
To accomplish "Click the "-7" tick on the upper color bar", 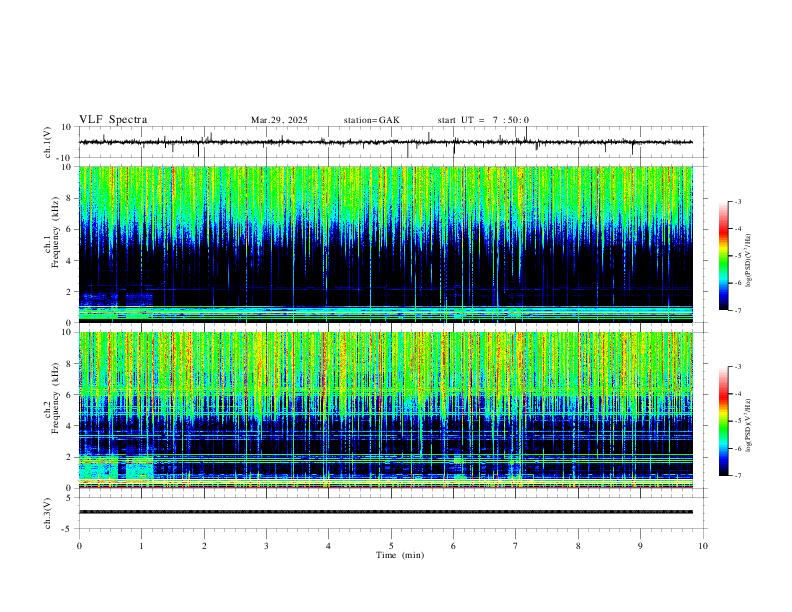I will 737,310.
